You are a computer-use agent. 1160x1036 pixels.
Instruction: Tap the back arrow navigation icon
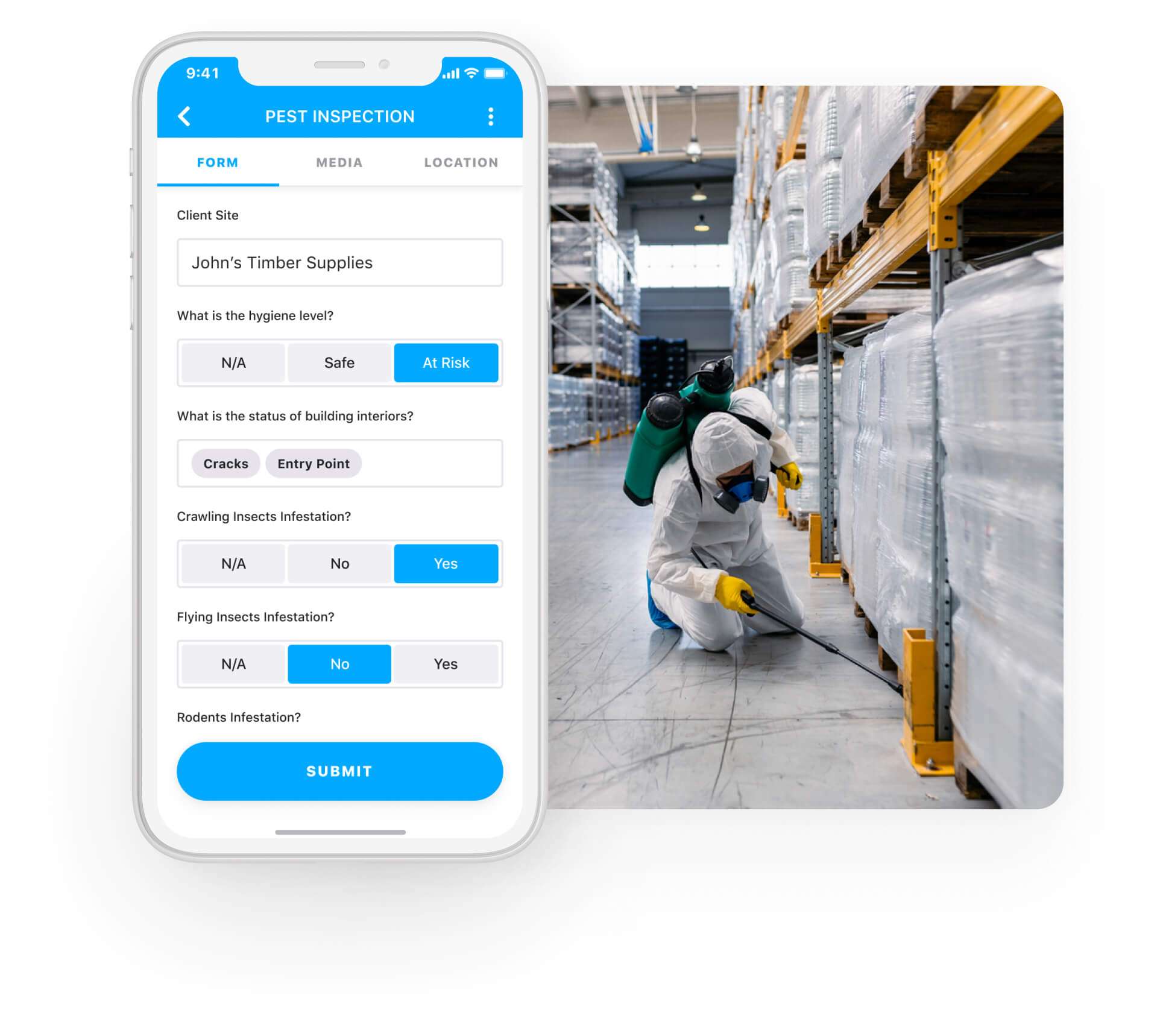pyautogui.click(x=184, y=116)
